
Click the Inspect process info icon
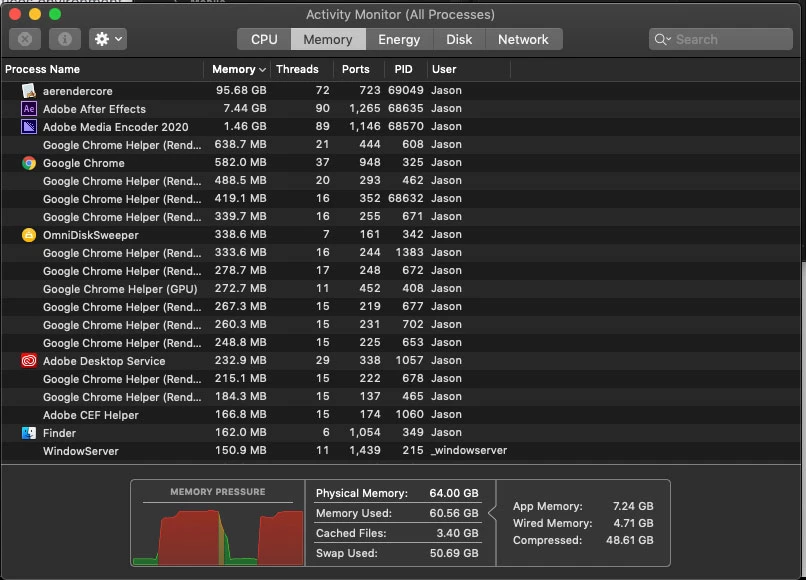(65, 39)
